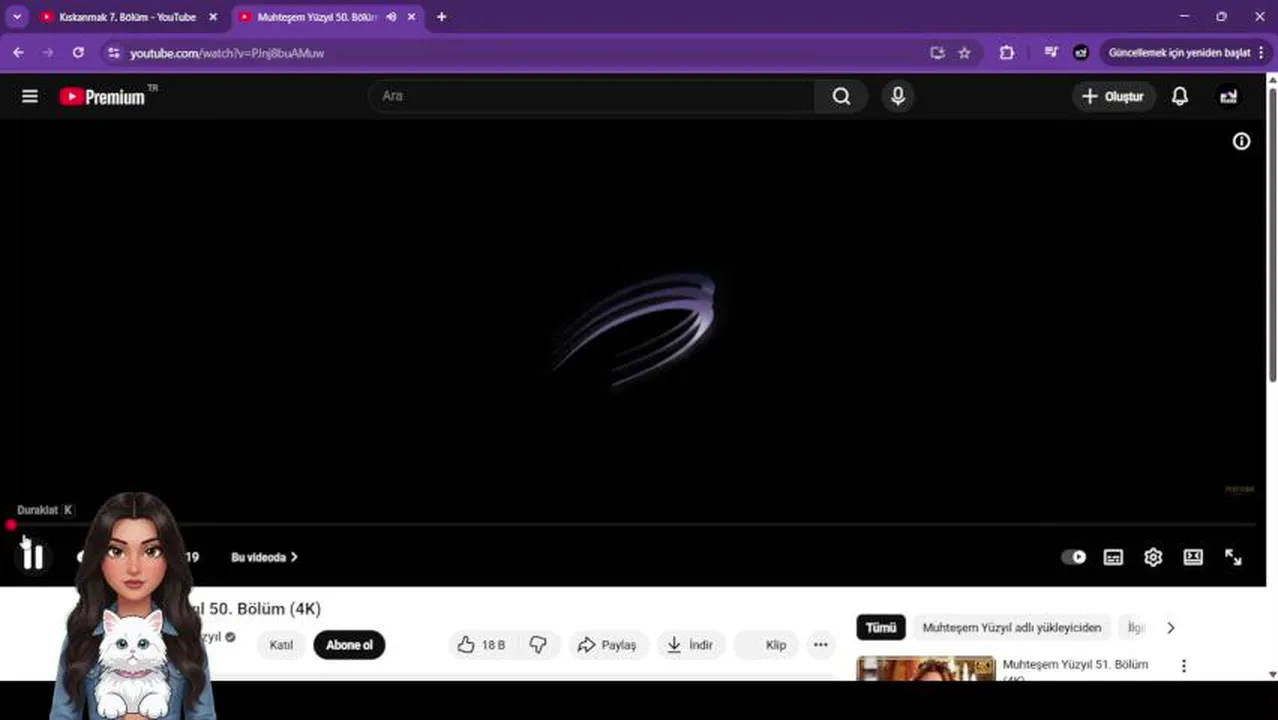Viewport: 1278px width, 720px height.
Task: Open the account avatar menu
Action: coord(1228,96)
